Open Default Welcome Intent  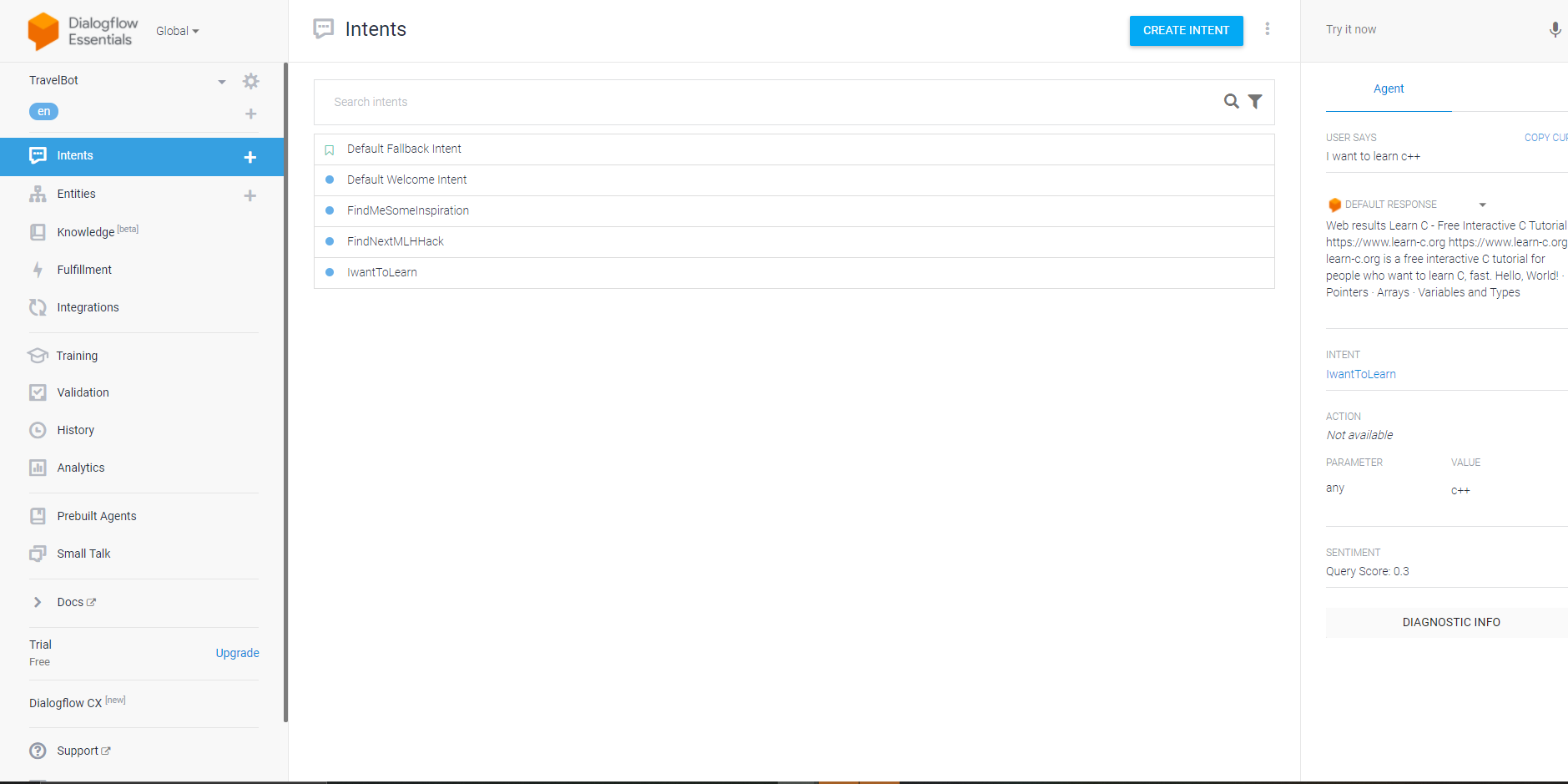(794, 180)
